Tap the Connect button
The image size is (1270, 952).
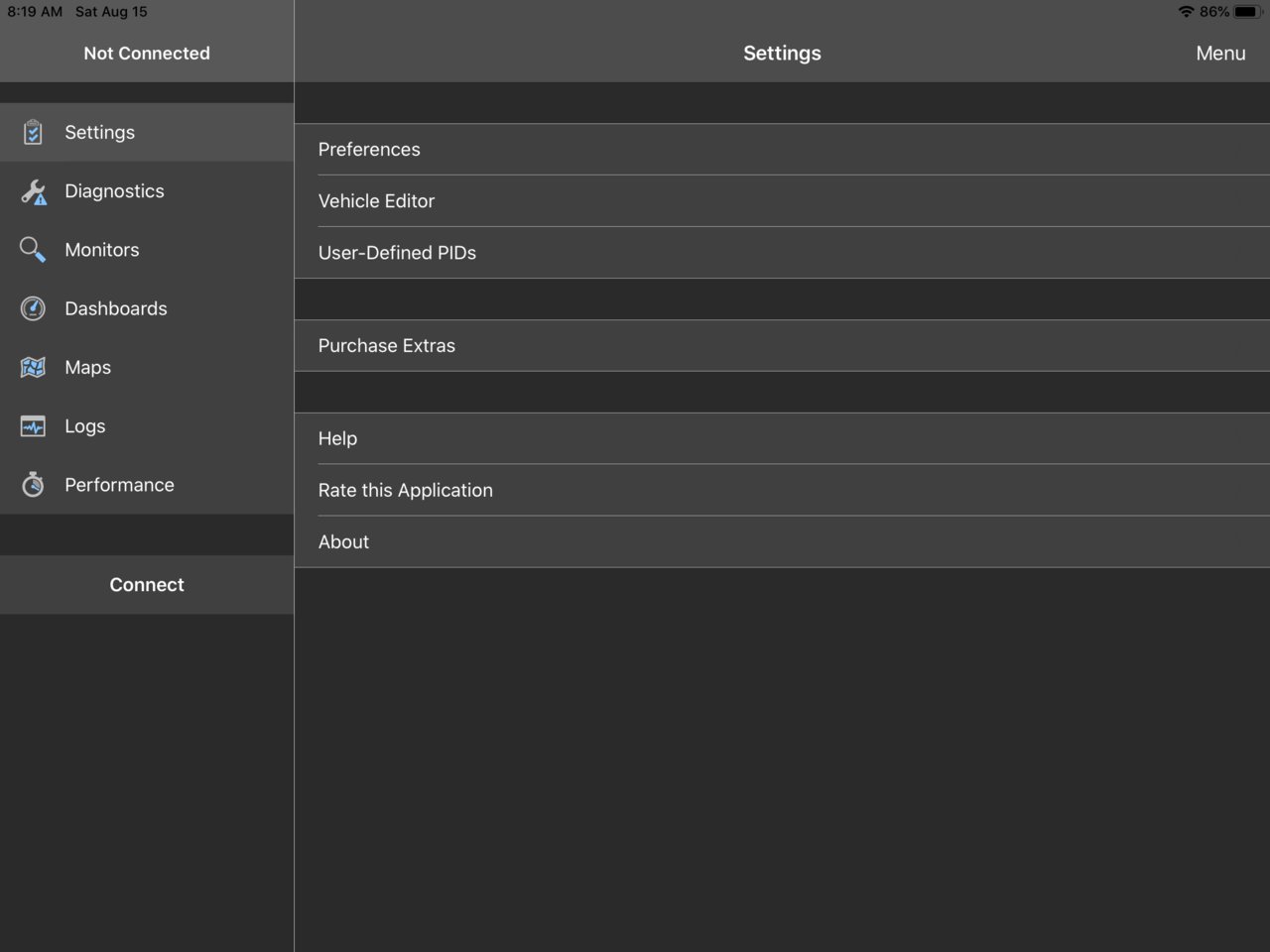147,585
